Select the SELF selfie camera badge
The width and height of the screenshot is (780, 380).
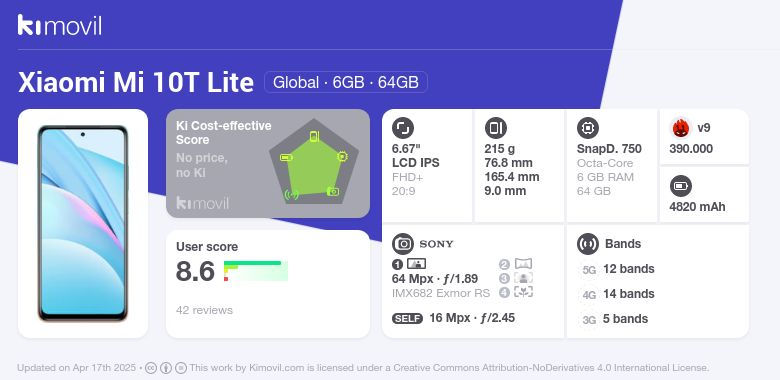click(x=407, y=318)
